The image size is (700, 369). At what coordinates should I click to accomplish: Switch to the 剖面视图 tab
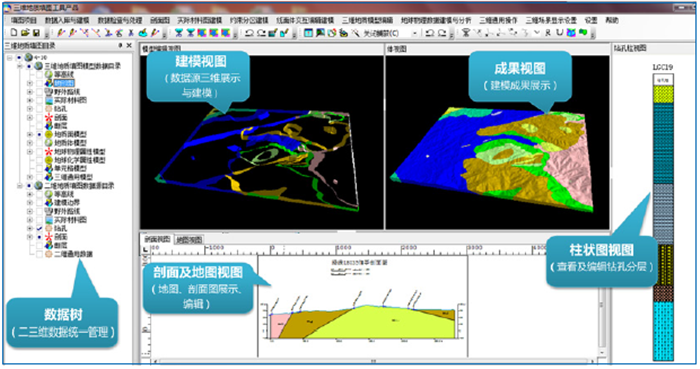pos(157,239)
